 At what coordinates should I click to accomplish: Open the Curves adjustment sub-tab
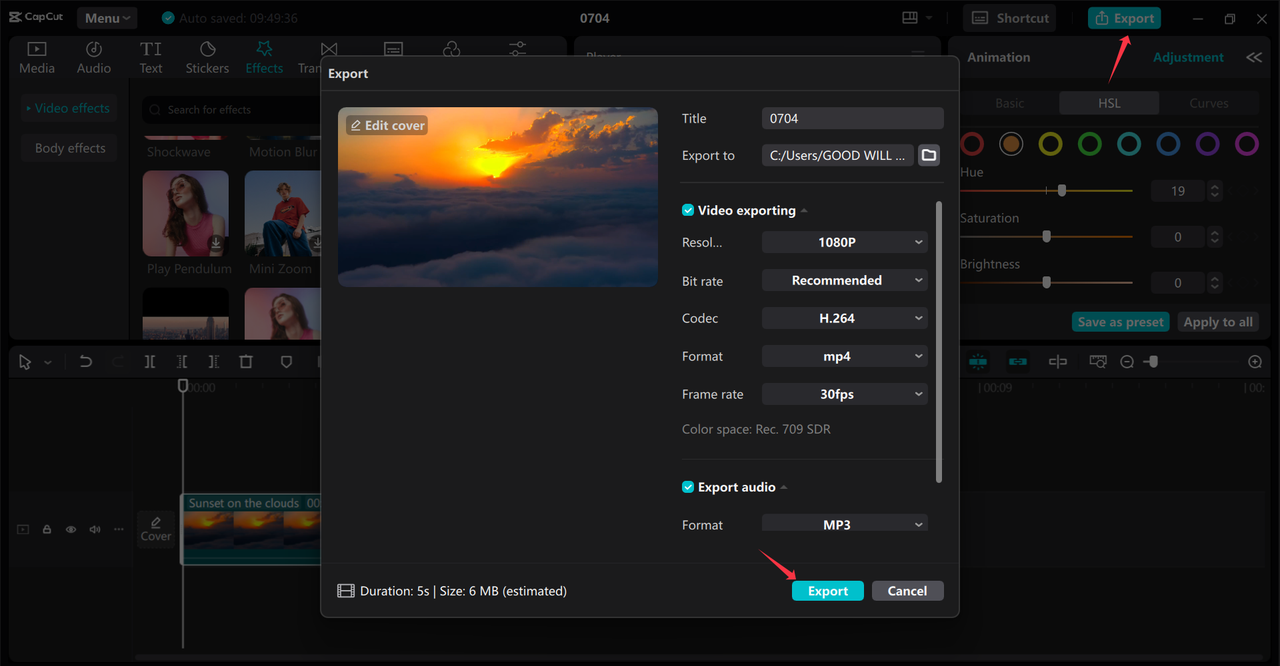coord(1209,103)
